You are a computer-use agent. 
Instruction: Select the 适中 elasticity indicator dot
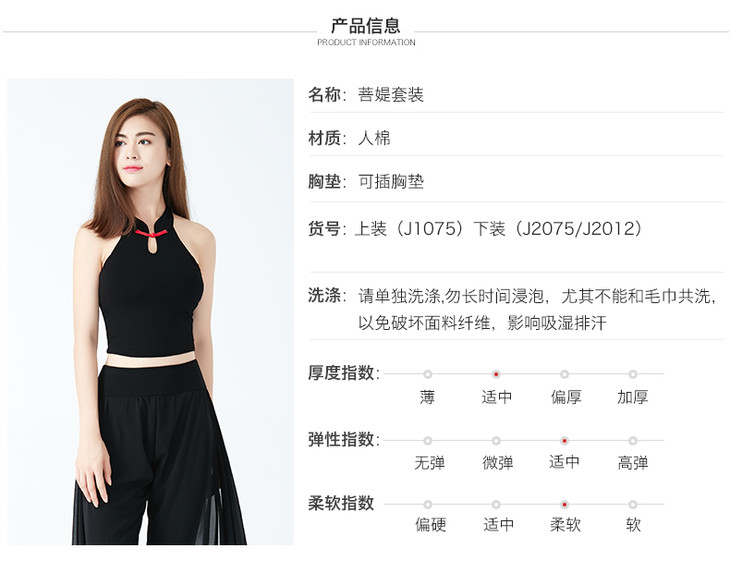coord(564,440)
